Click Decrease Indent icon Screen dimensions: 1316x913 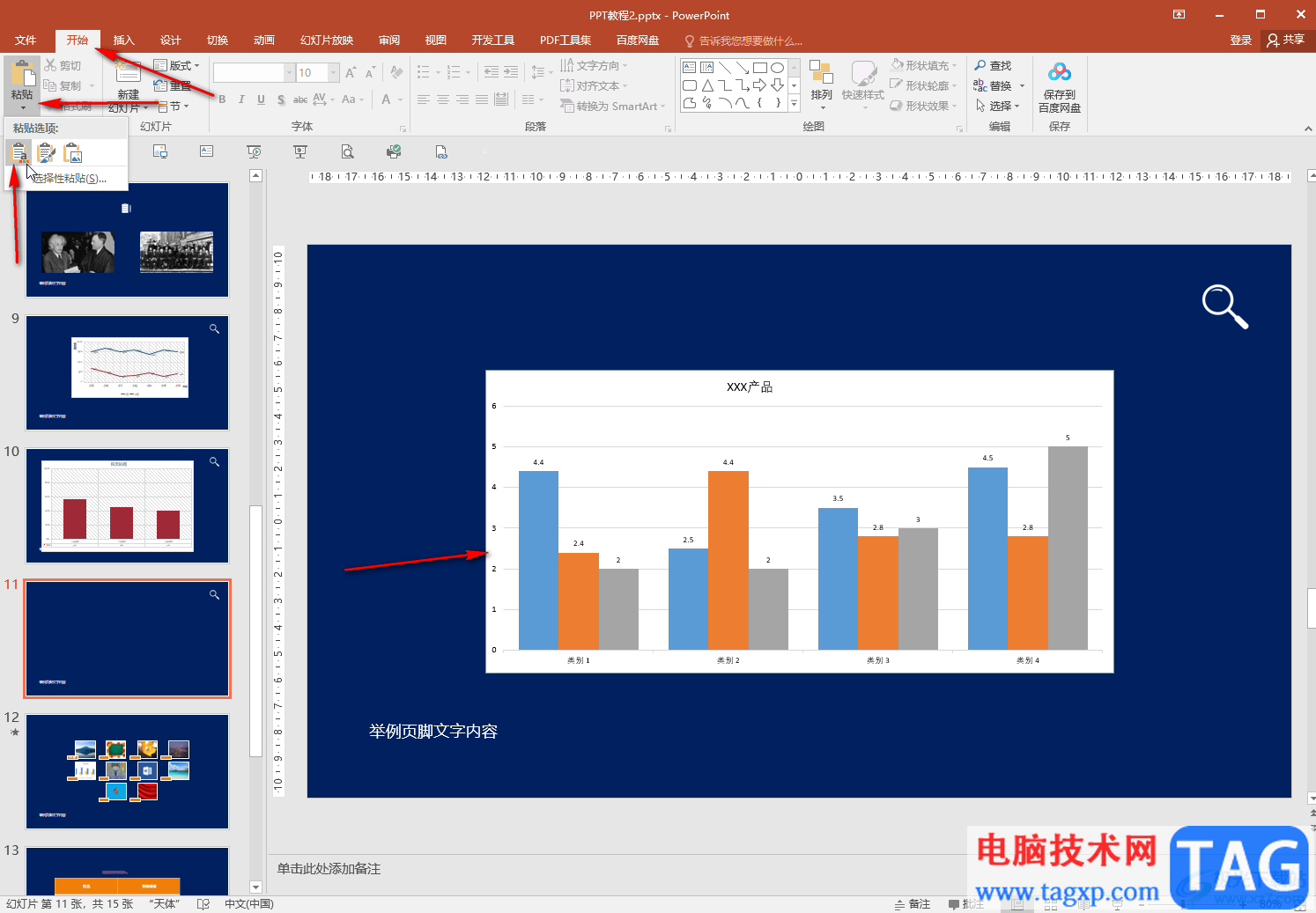click(492, 72)
